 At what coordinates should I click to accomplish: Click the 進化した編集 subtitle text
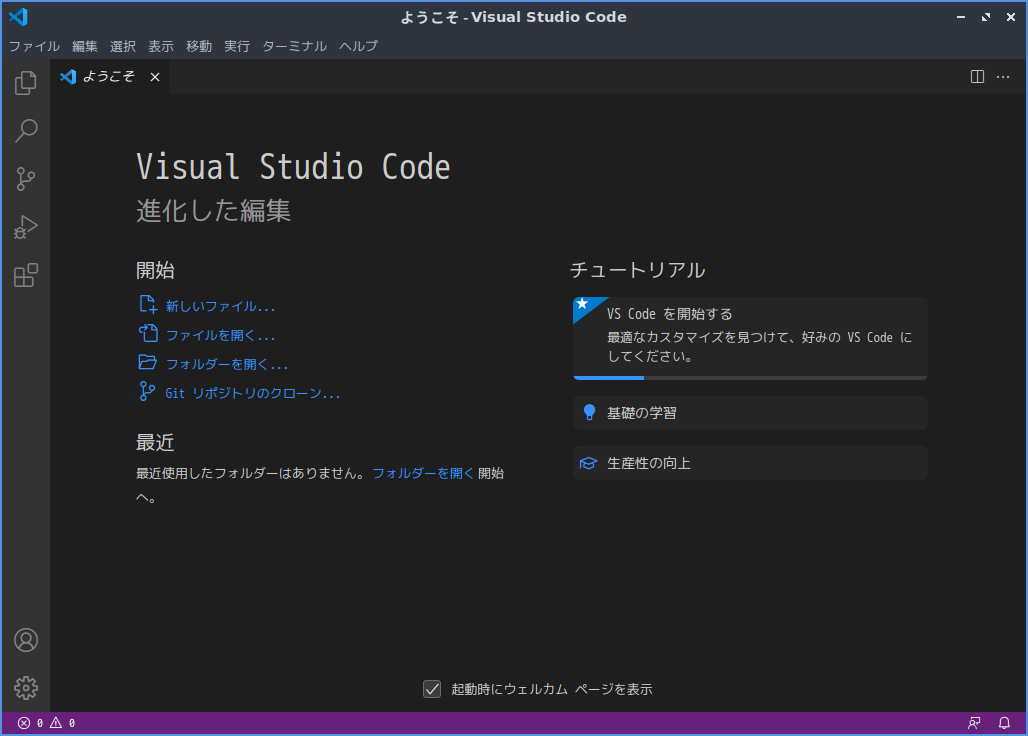(x=213, y=210)
